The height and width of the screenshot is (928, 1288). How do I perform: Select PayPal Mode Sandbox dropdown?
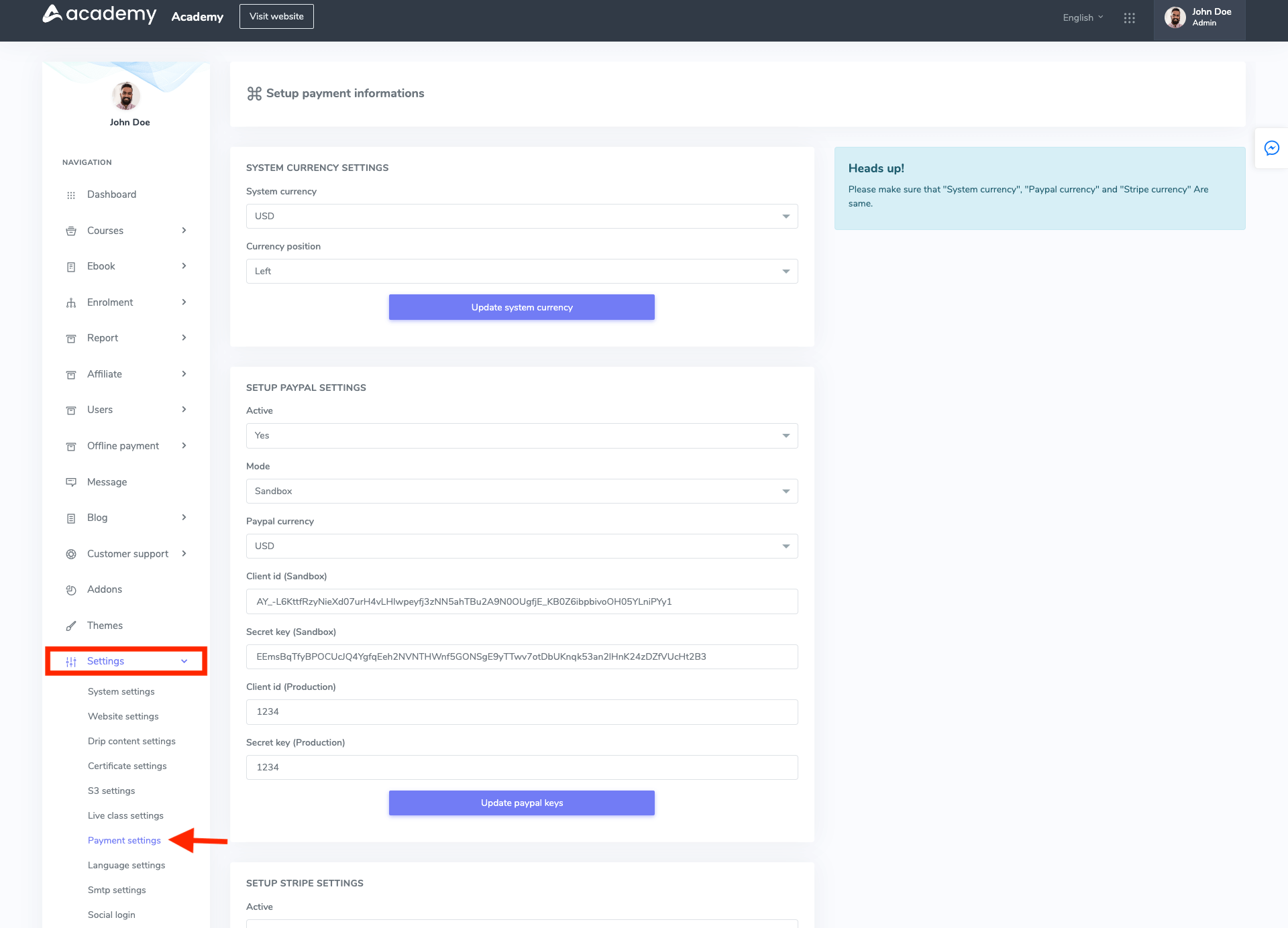click(521, 491)
